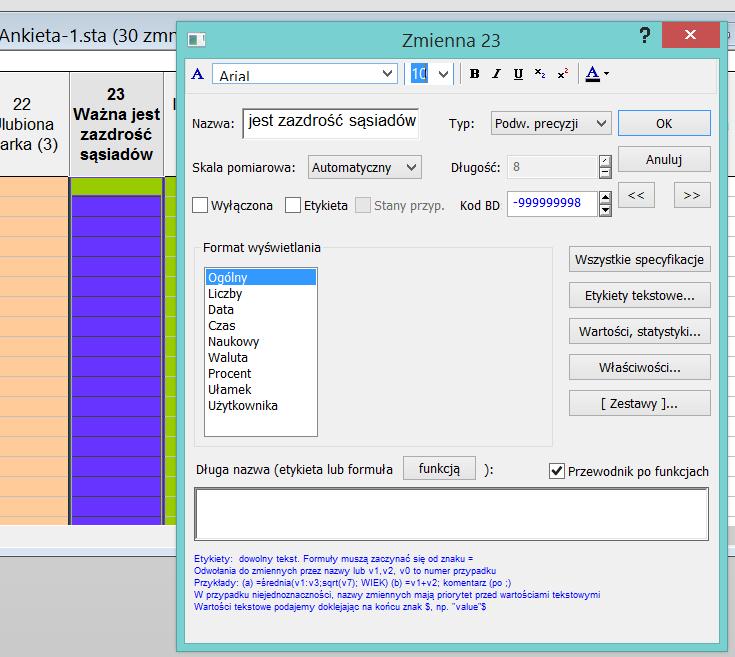Select Naukowy display format
735x657 pixels.
[261, 342]
